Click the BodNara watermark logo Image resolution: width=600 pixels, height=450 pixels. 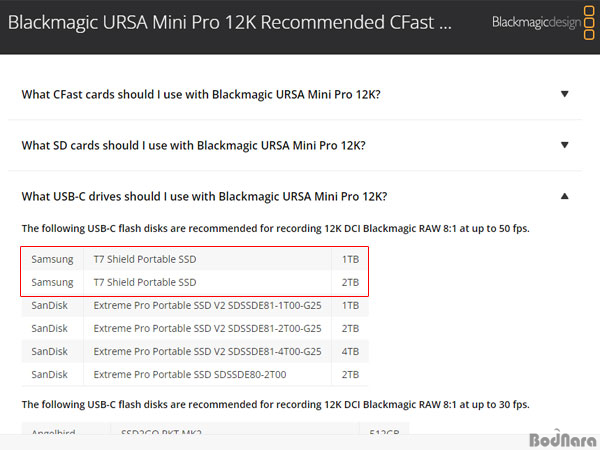(x=563, y=439)
